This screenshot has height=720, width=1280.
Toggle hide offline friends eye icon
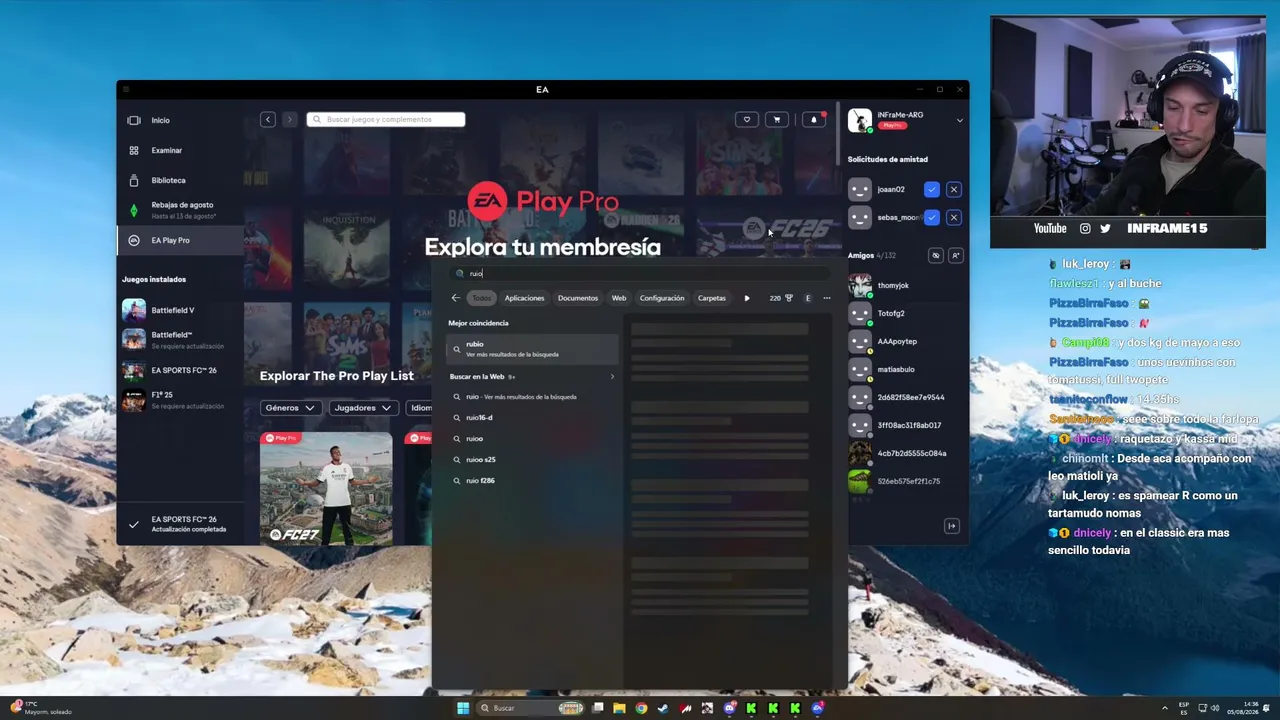point(936,256)
